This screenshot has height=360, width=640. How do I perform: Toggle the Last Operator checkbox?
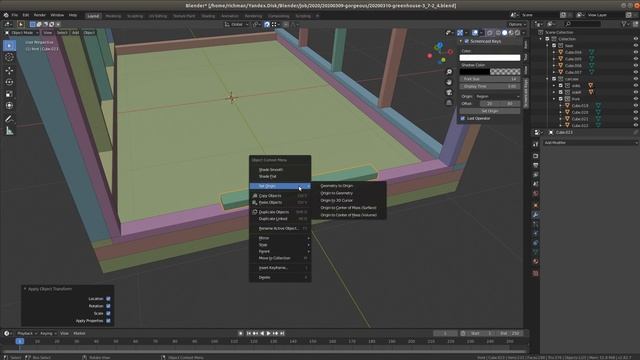tap(463, 118)
